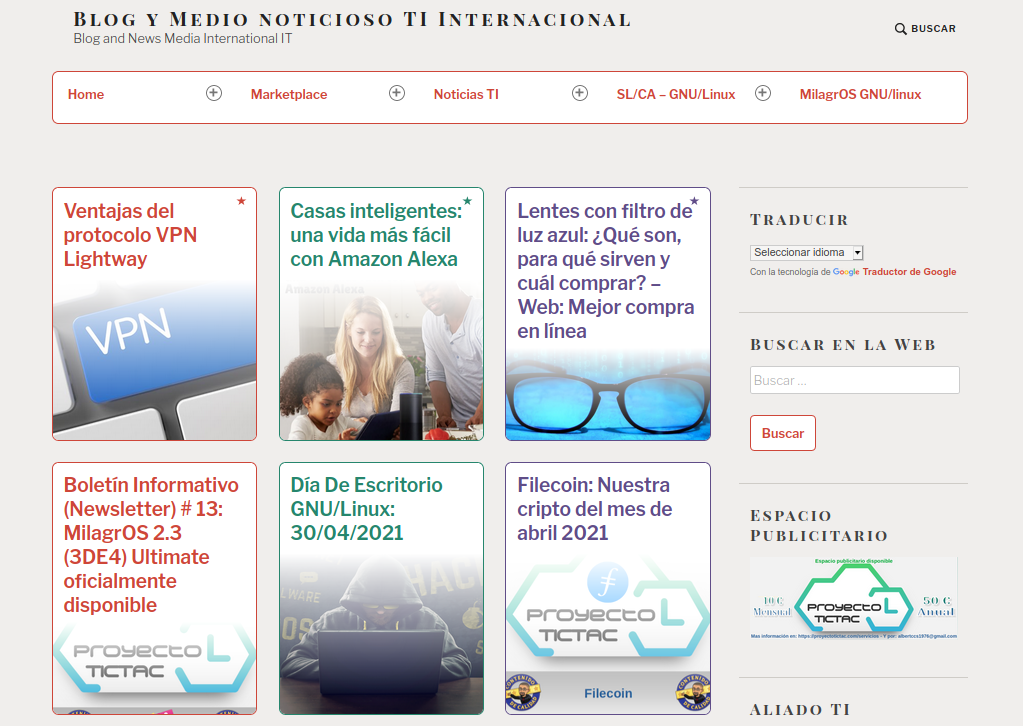Expand the plus icon right of Noticias TI
This screenshot has width=1023, height=726.
click(x=580, y=93)
